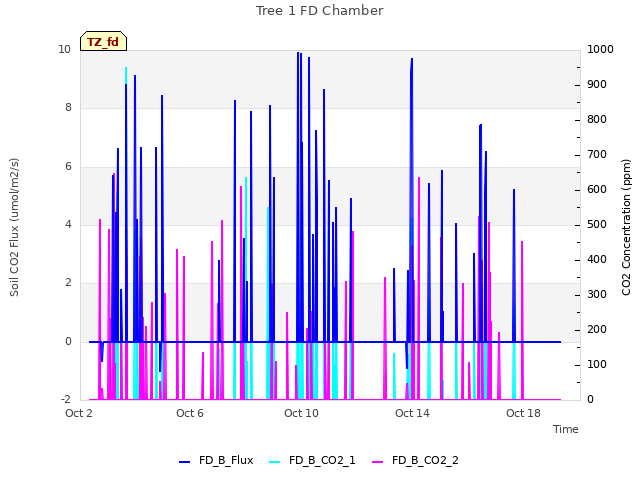Click the Oct 14 x-axis tick label
The height and width of the screenshot is (480, 640).
coord(412,413)
